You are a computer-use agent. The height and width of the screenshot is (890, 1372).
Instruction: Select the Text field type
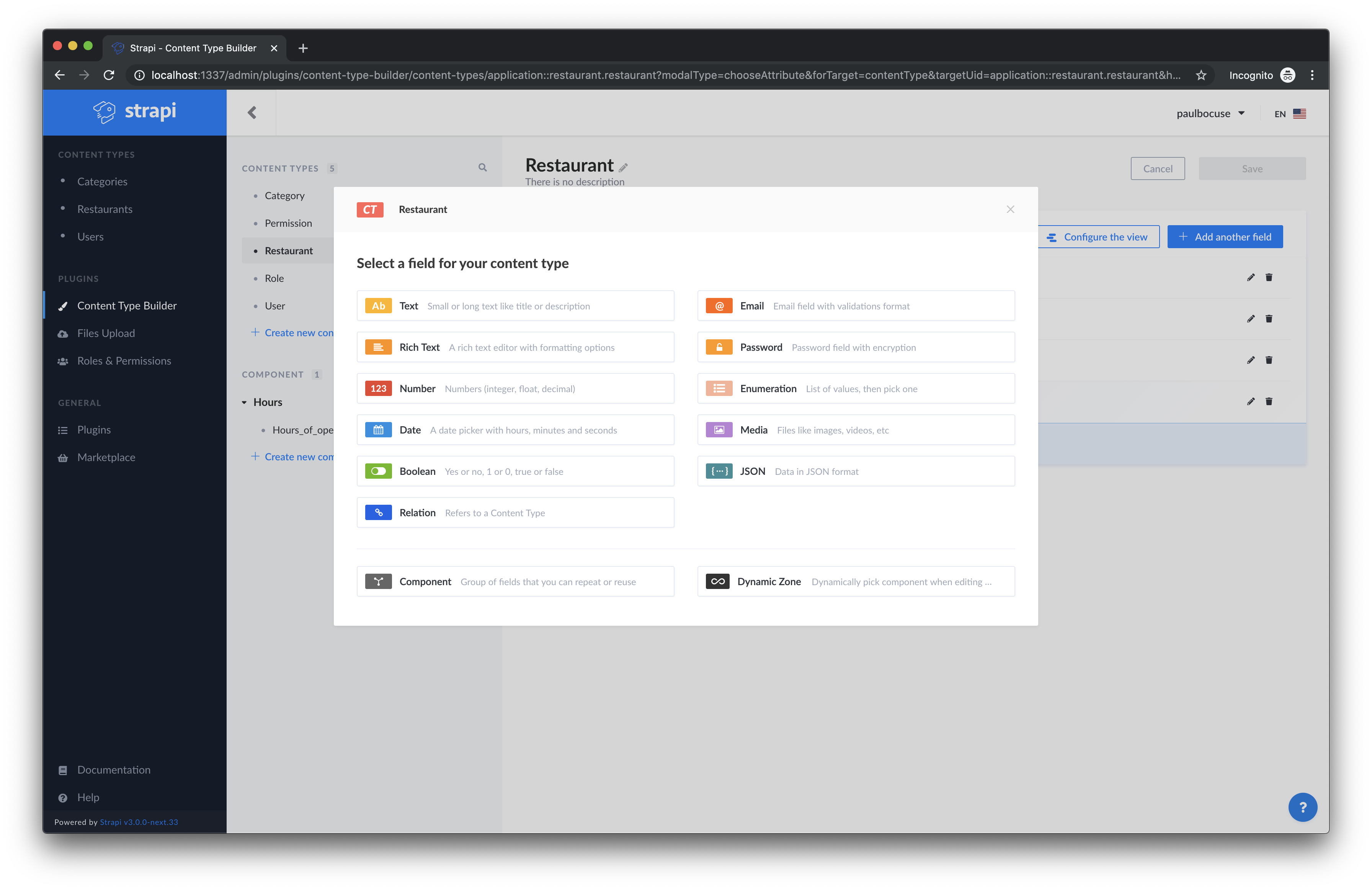[515, 305]
